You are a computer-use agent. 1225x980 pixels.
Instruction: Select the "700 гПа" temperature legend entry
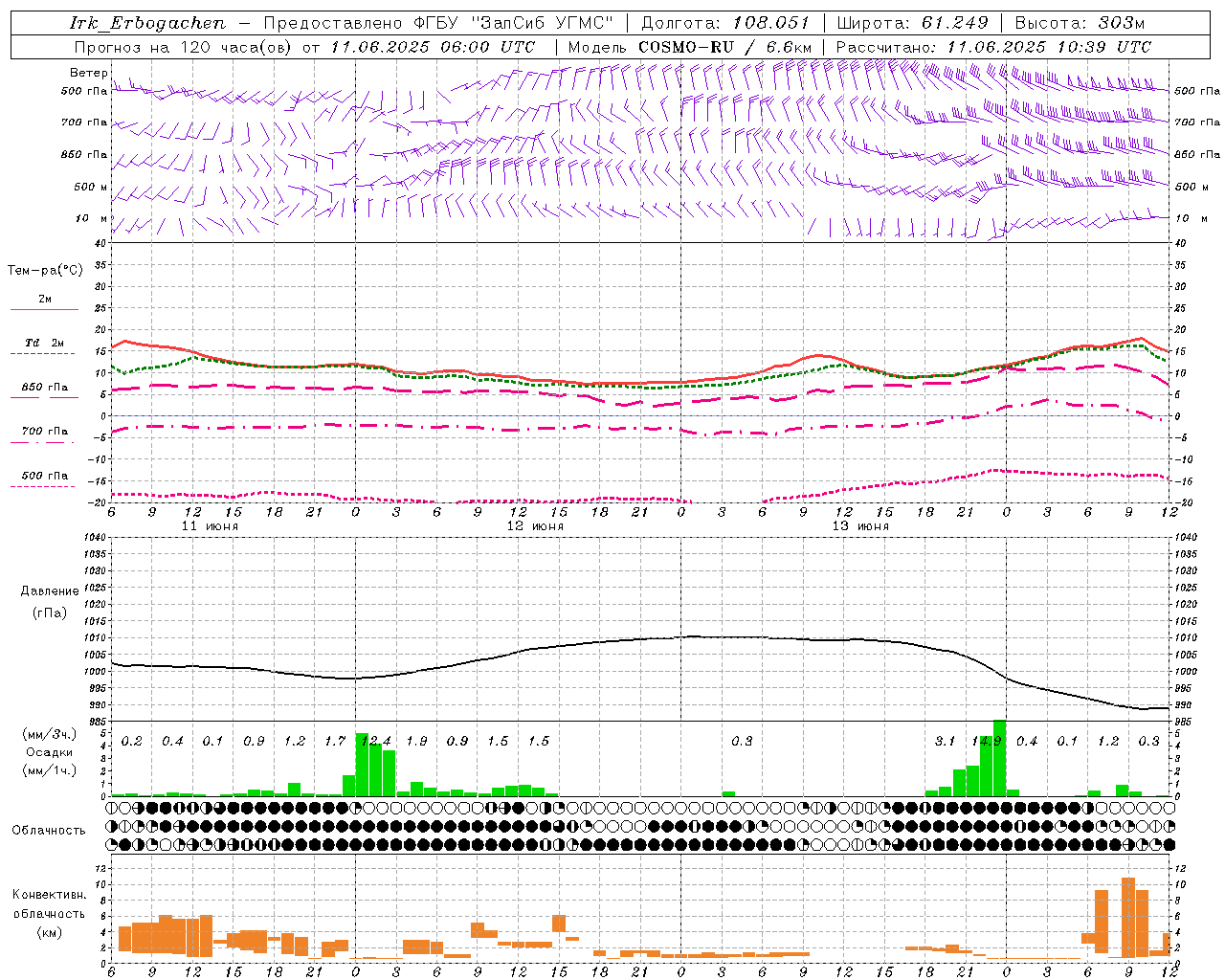tap(45, 432)
